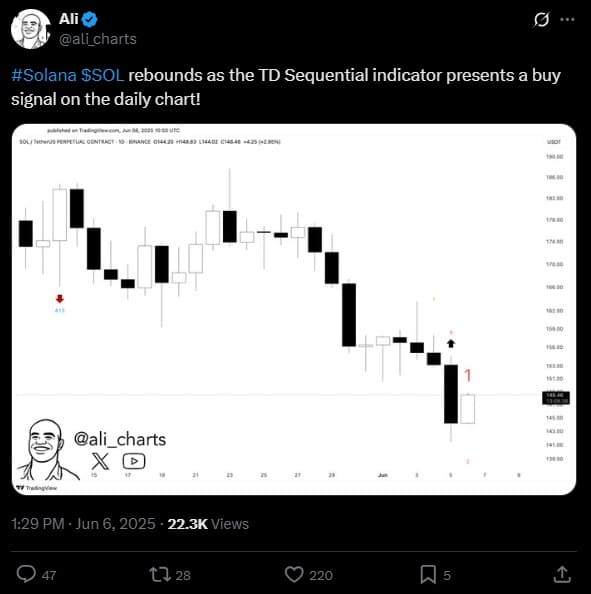Click the X logo in chart watermark
The height and width of the screenshot is (594, 591).
click(100, 461)
